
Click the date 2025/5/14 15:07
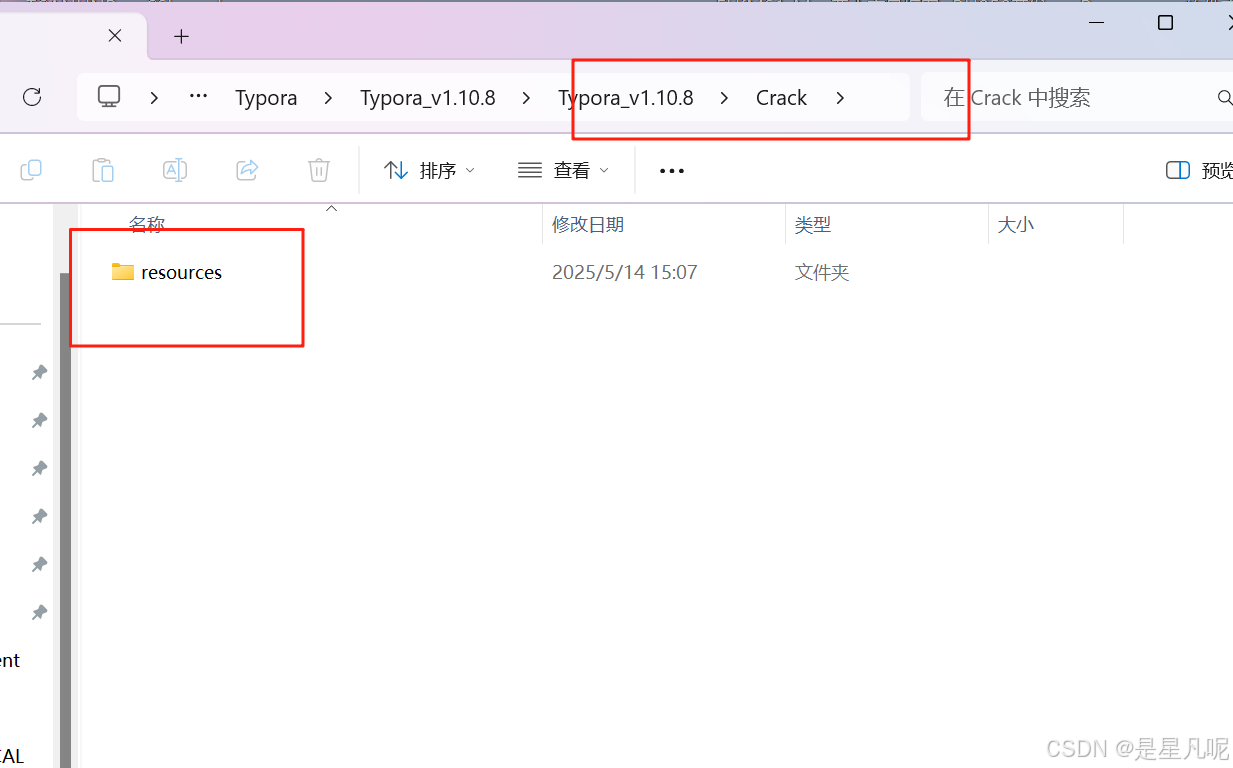tap(625, 272)
